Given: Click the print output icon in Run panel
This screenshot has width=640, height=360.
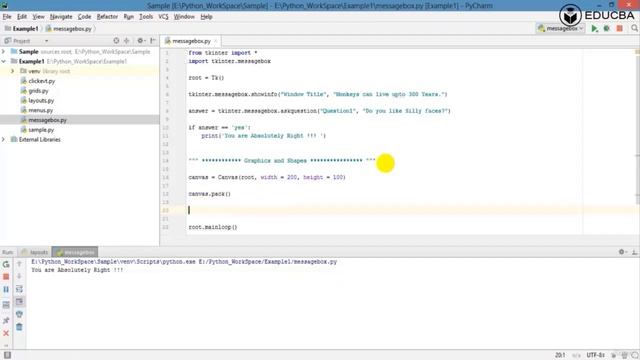Looking at the screenshot, I should click(x=19, y=315).
